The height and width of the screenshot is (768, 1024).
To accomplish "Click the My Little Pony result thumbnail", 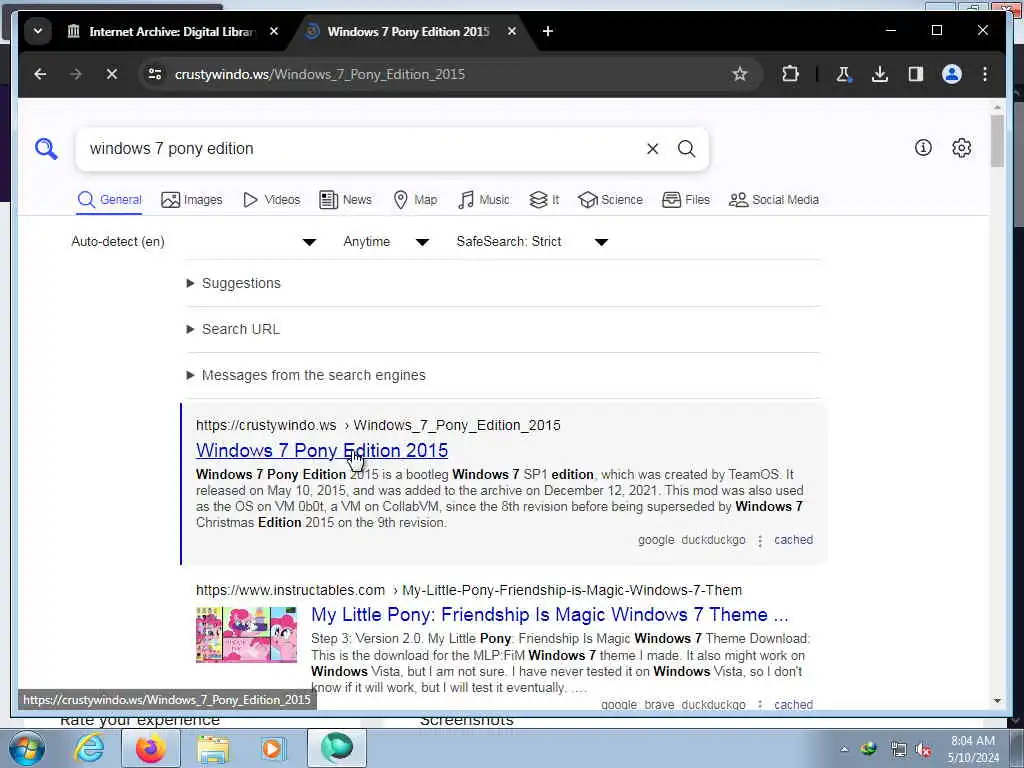I will pyautogui.click(x=246, y=635).
